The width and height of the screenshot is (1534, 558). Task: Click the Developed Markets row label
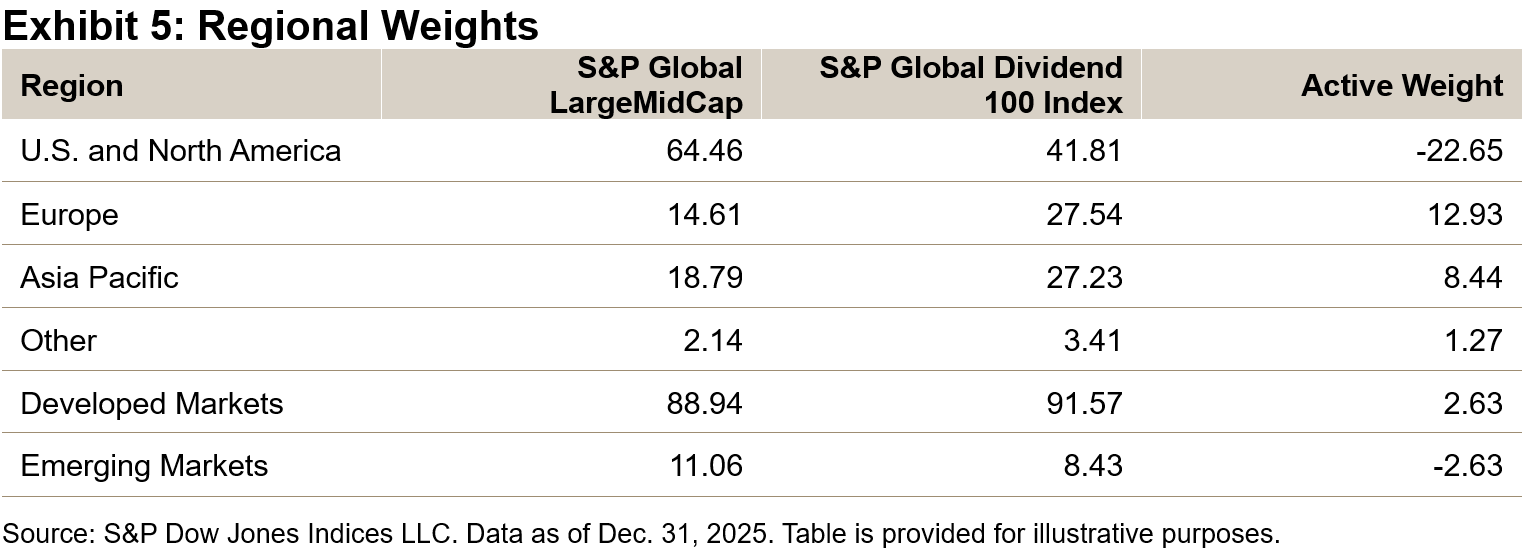coord(152,403)
